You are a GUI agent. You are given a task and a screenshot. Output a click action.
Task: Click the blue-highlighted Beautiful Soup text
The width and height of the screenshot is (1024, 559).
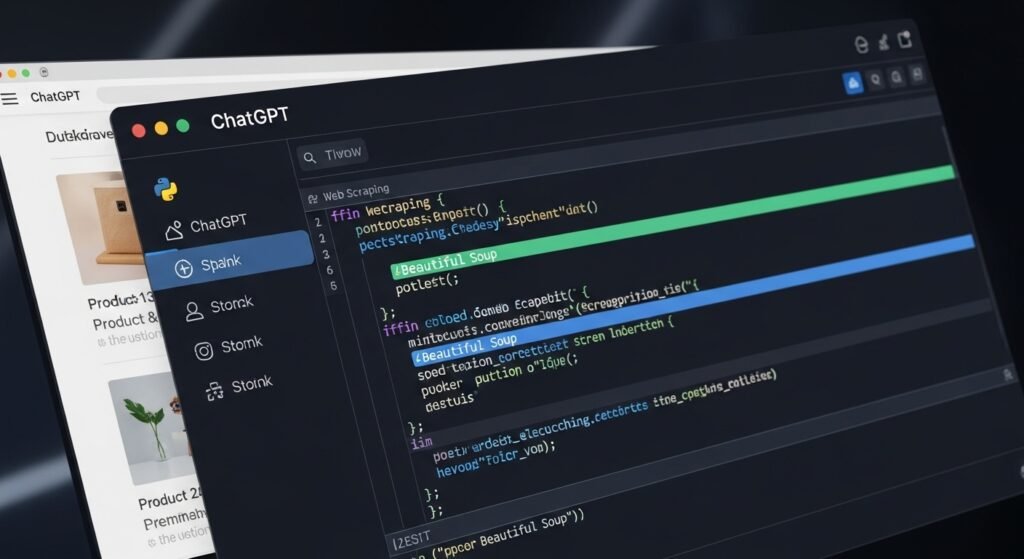[x=465, y=347]
